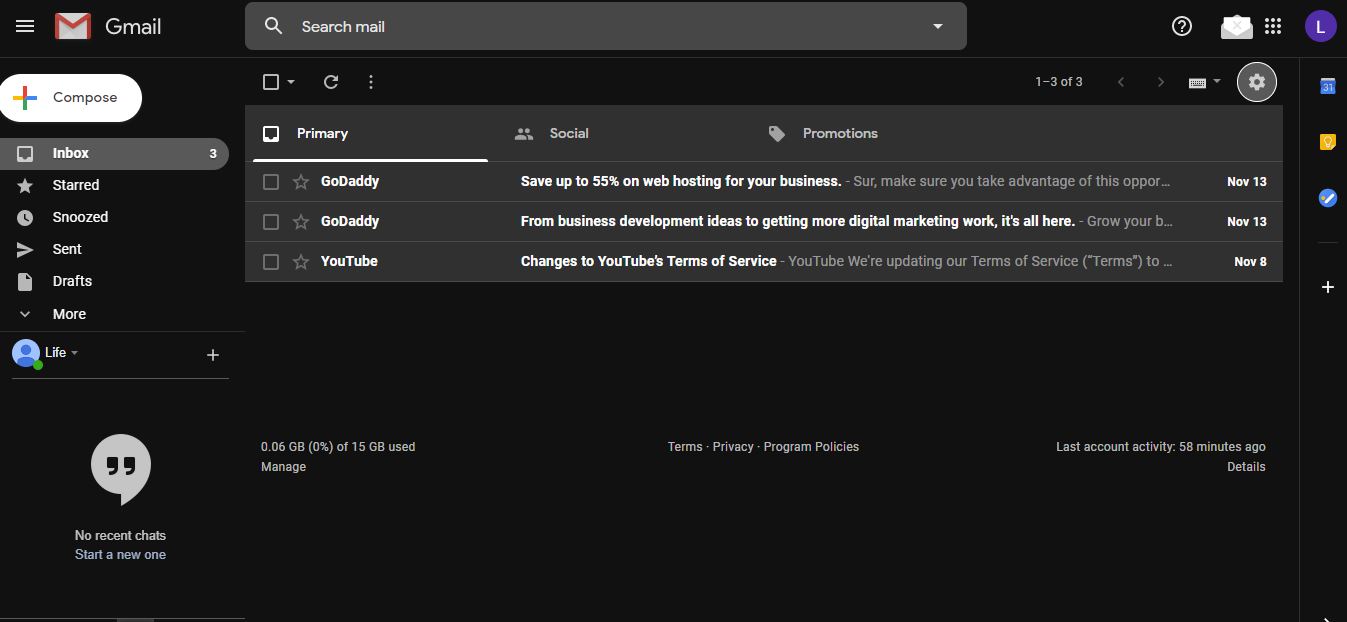Viewport: 1347px width, 622px height.
Task: Open Google Calendar in side panel
Action: coord(1327,87)
